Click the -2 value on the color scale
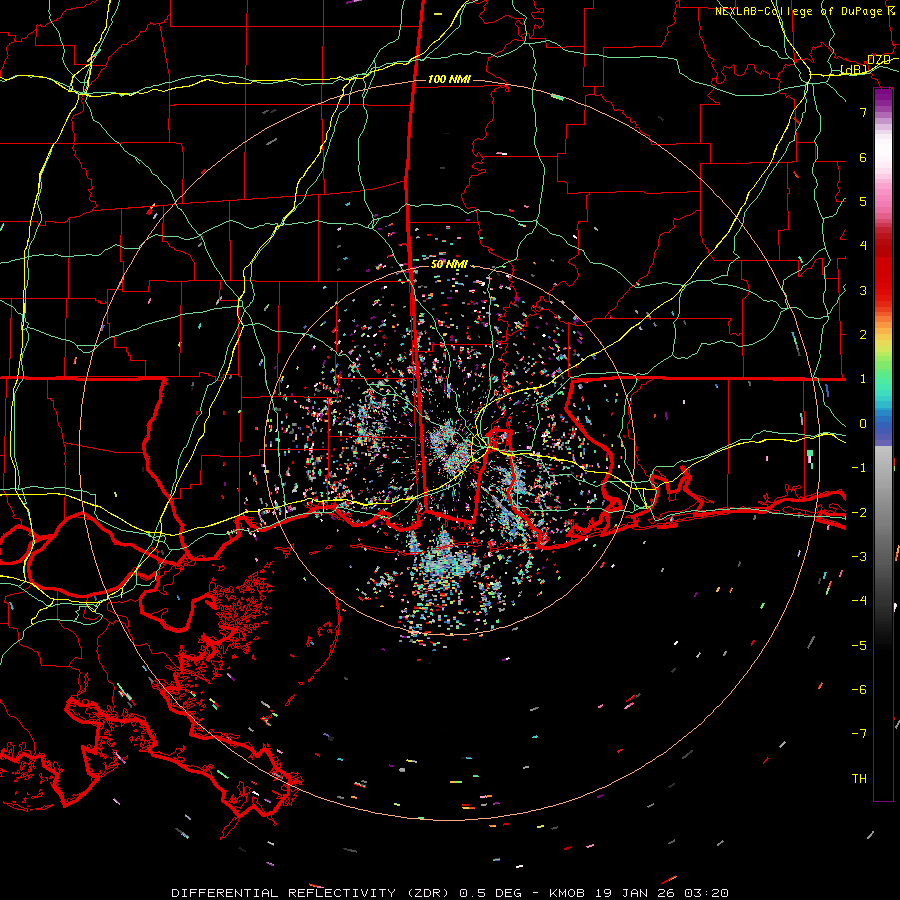This screenshot has width=900, height=900. 859,513
